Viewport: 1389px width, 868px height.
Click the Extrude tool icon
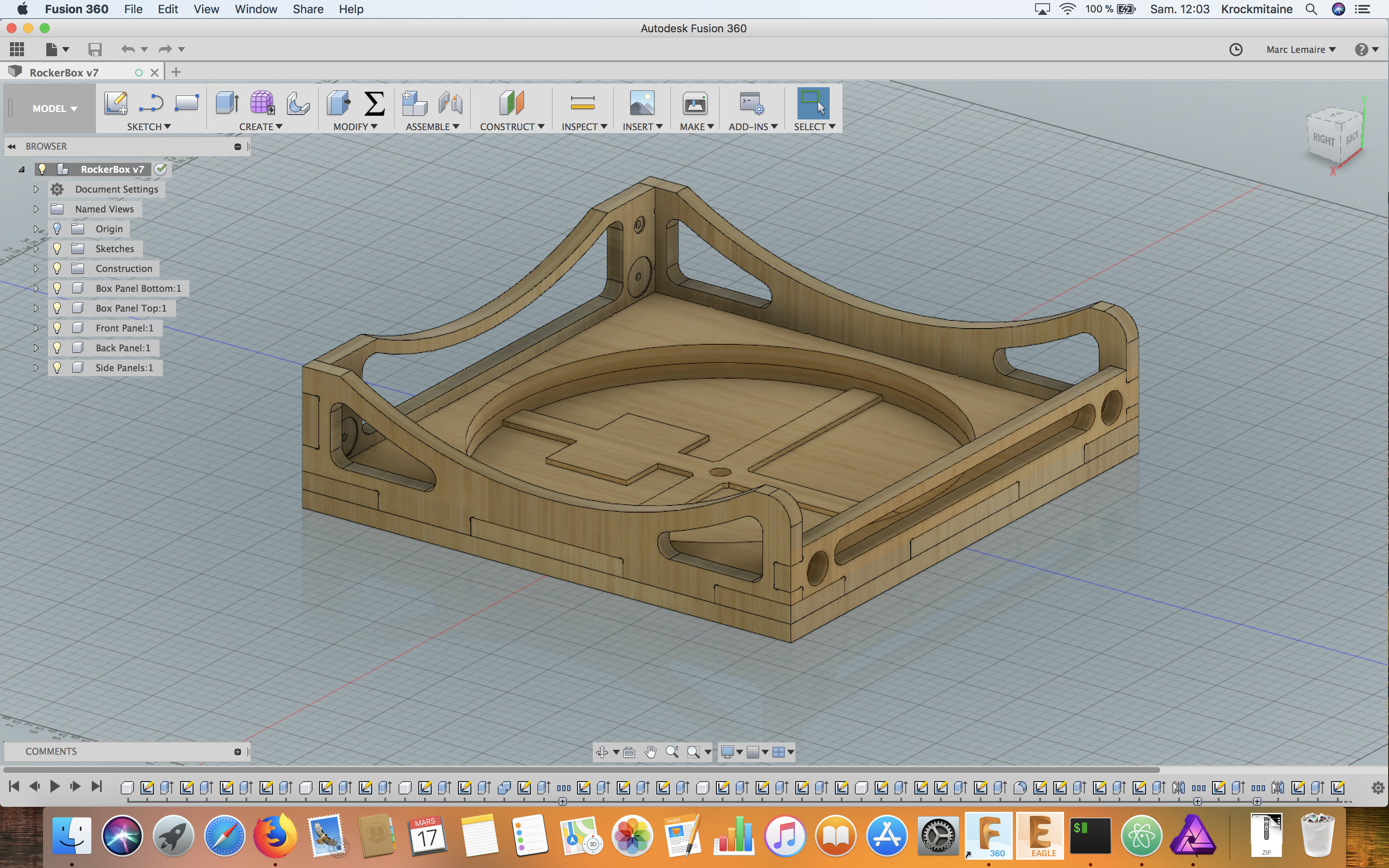point(227,103)
